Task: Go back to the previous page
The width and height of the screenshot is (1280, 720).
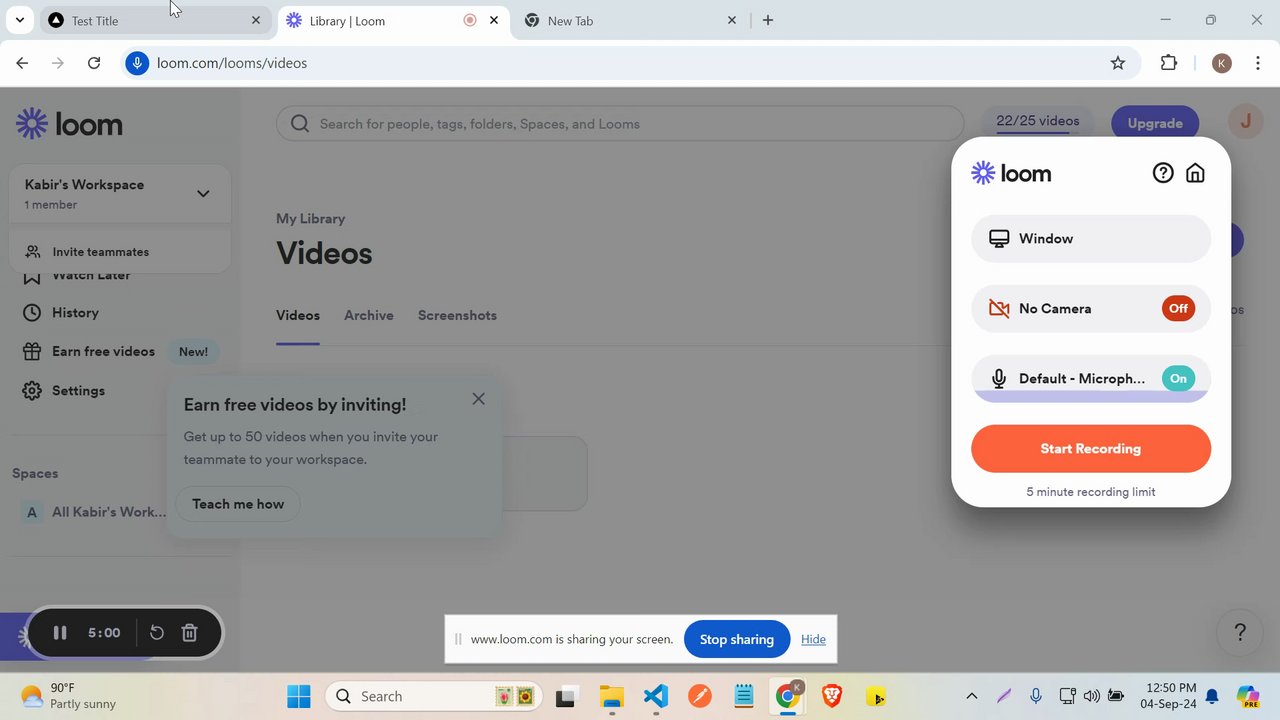Action: click(22, 63)
